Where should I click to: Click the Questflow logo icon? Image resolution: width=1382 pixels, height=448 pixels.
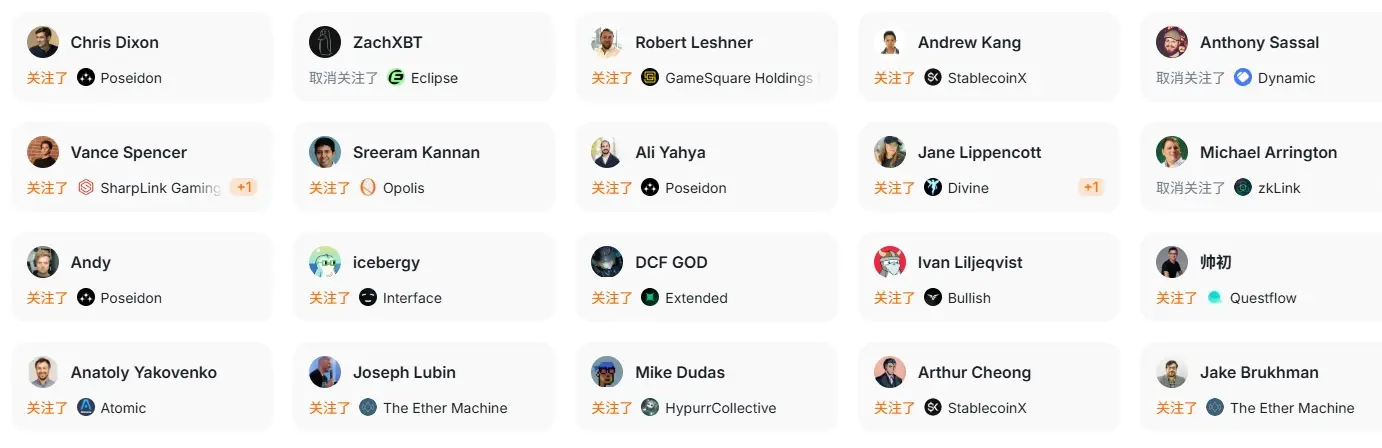pos(1215,298)
